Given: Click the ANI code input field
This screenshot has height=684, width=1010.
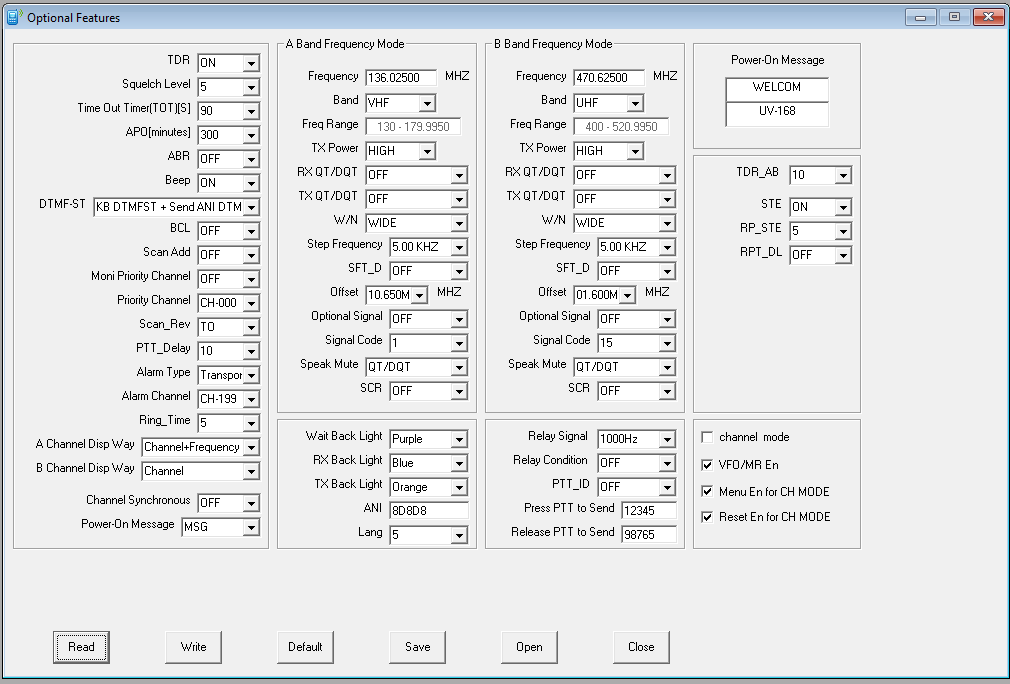Looking at the screenshot, I should tap(428, 509).
